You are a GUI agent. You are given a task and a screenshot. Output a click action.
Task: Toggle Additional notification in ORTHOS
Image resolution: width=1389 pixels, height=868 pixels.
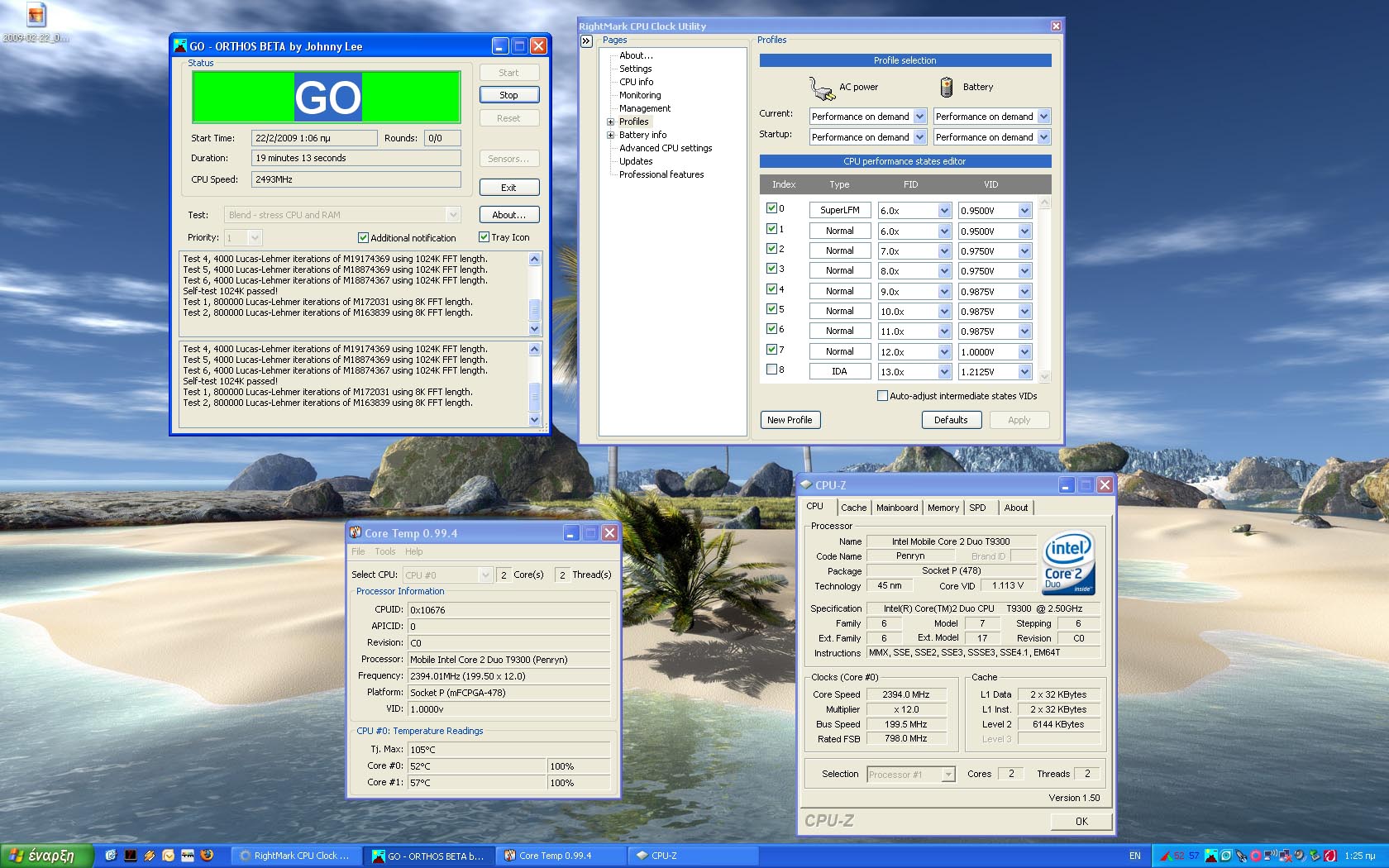coord(363,238)
